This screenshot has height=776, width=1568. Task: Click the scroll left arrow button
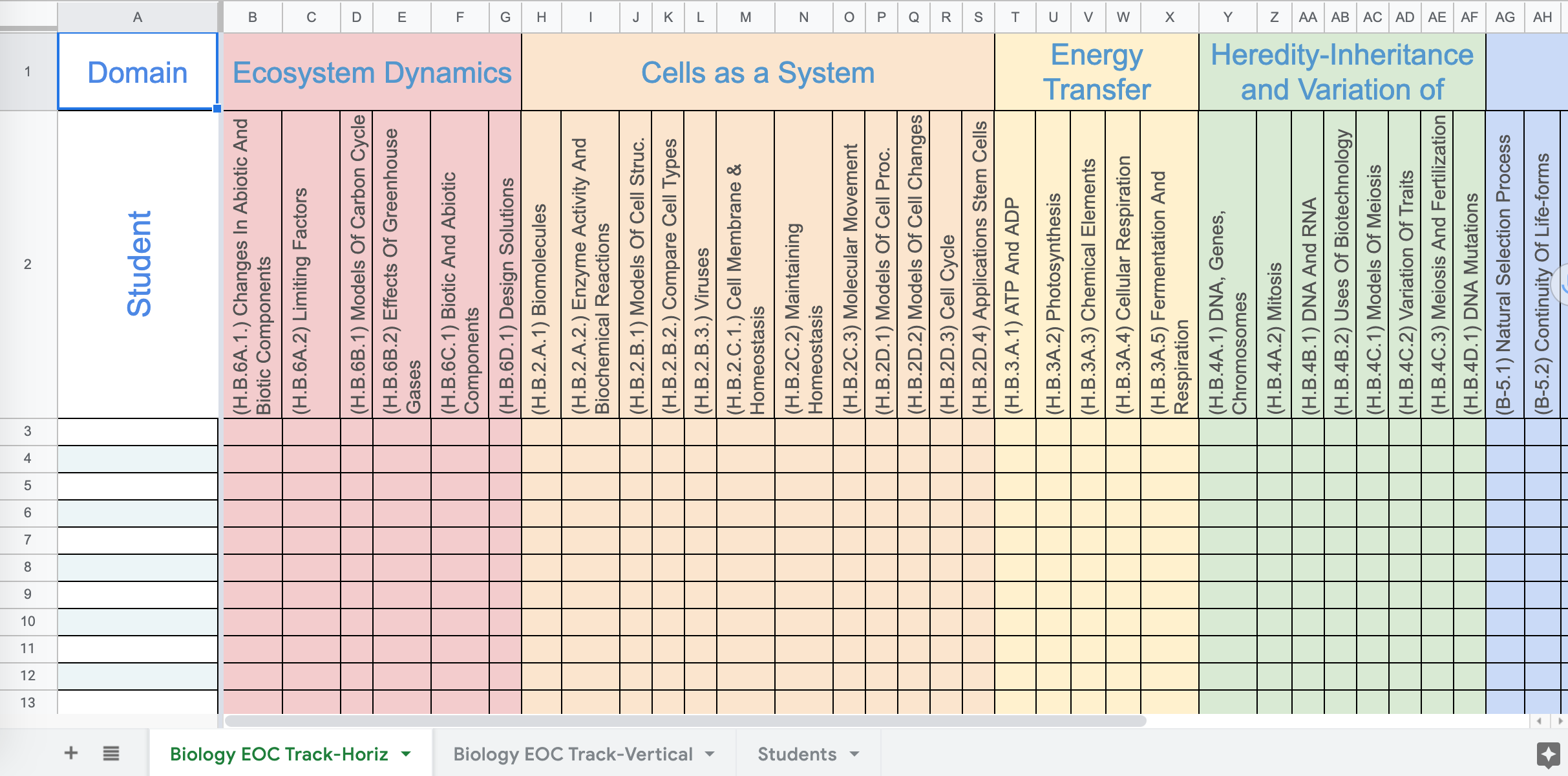[1539, 720]
